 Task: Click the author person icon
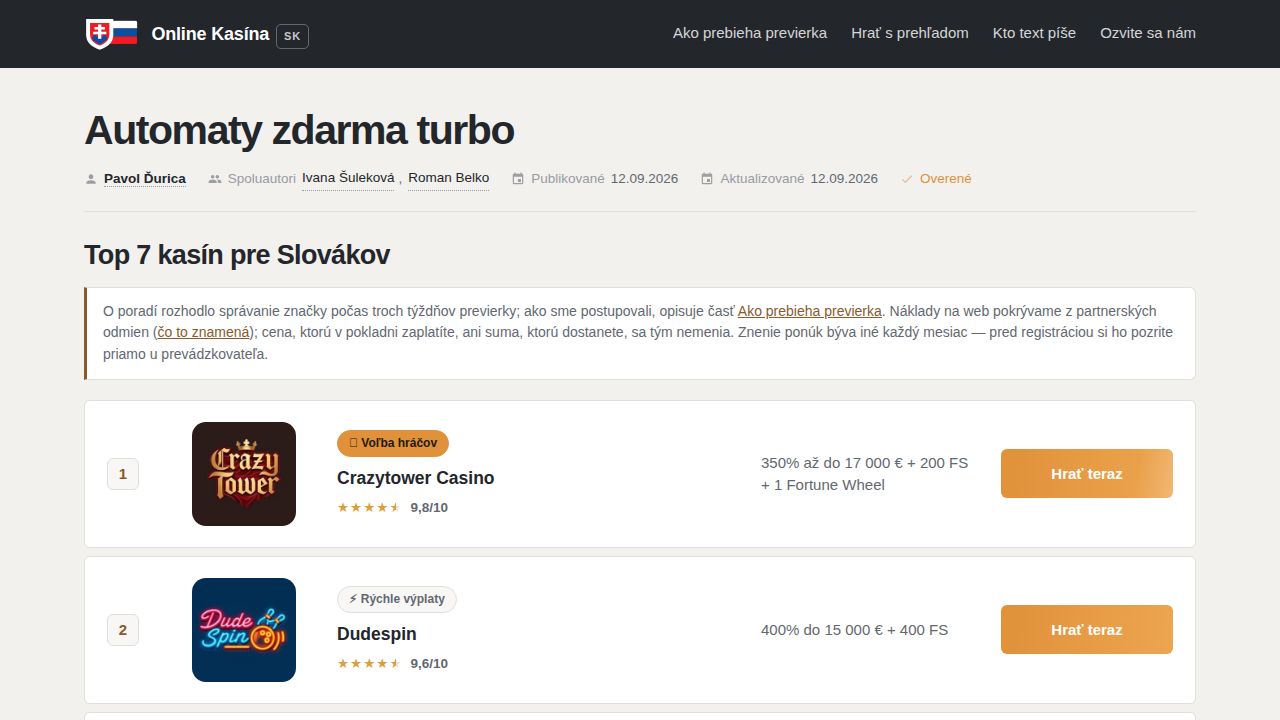91,179
